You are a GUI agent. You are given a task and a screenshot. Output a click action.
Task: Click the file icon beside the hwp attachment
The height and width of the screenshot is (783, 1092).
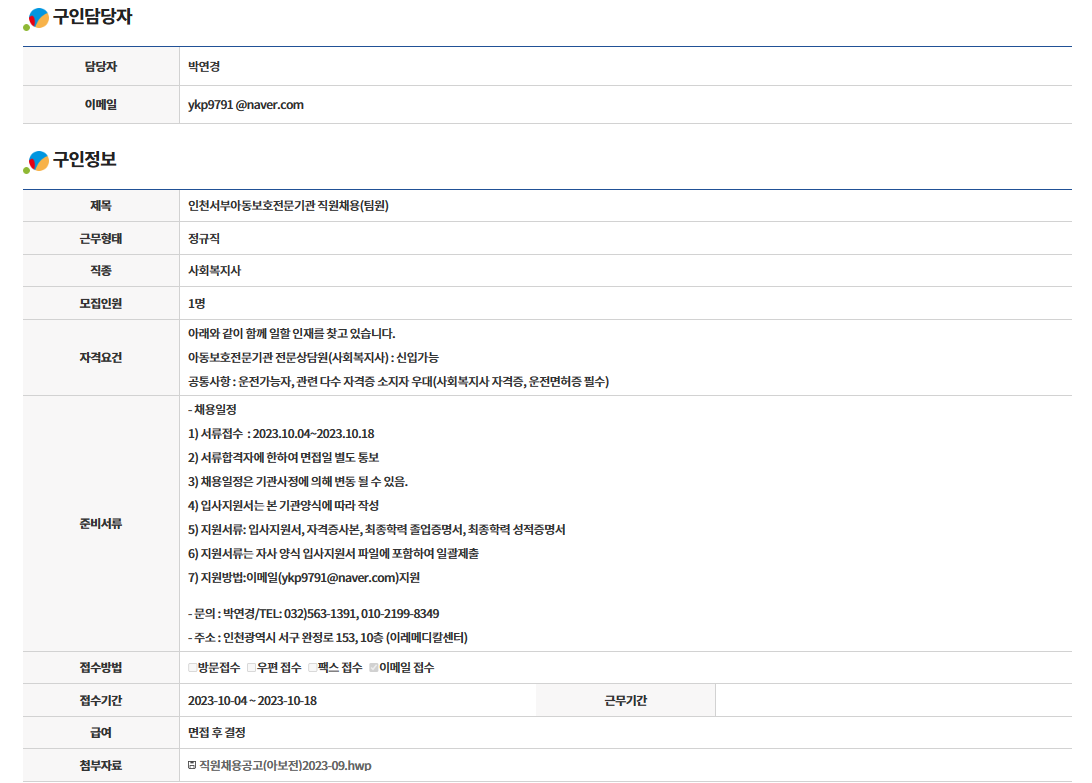click(192, 766)
